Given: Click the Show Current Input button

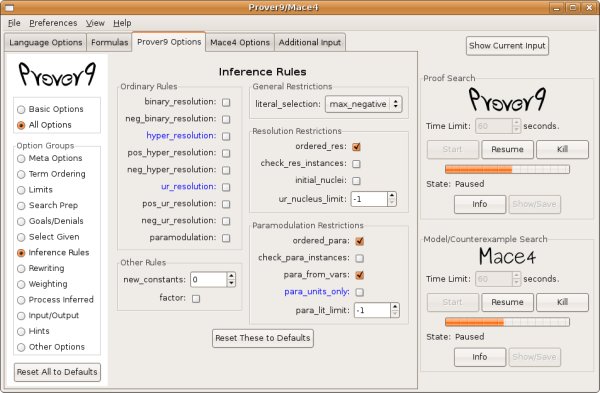Looking at the screenshot, I should 507,46.
